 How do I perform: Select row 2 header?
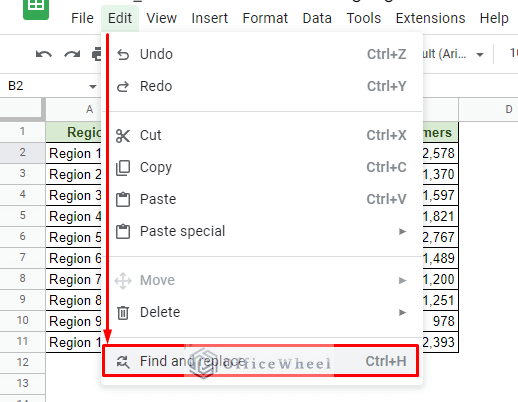point(22,153)
